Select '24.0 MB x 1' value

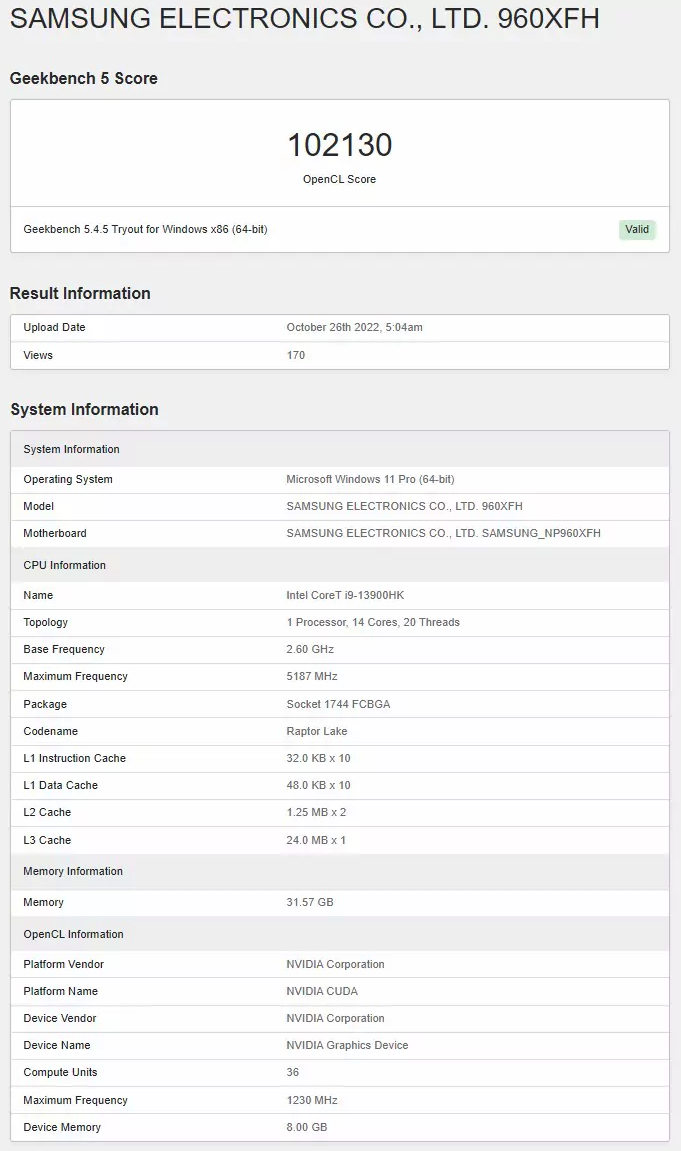tap(316, 841)
